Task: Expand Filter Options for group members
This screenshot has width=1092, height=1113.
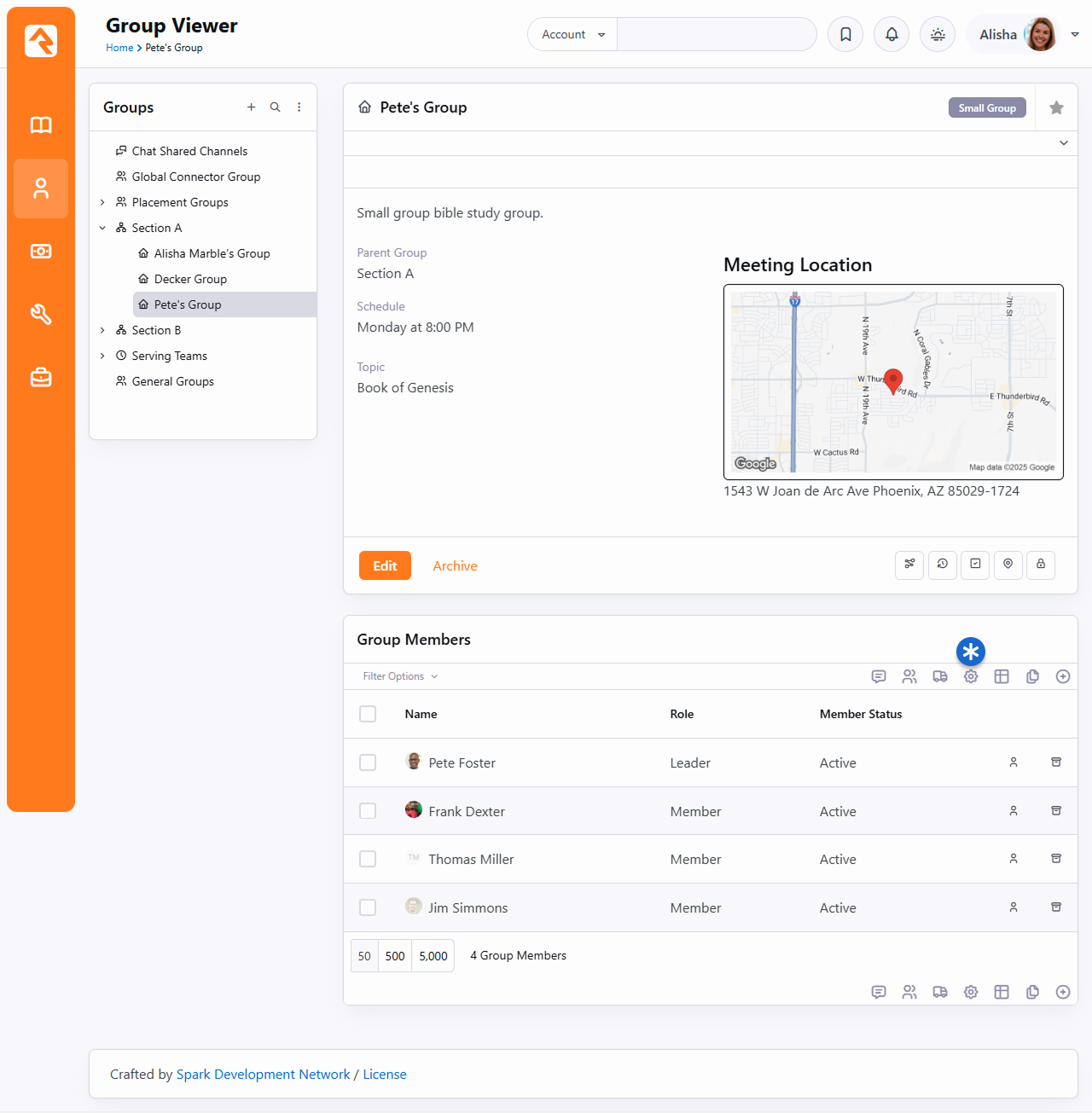Action: click(400, 676)
